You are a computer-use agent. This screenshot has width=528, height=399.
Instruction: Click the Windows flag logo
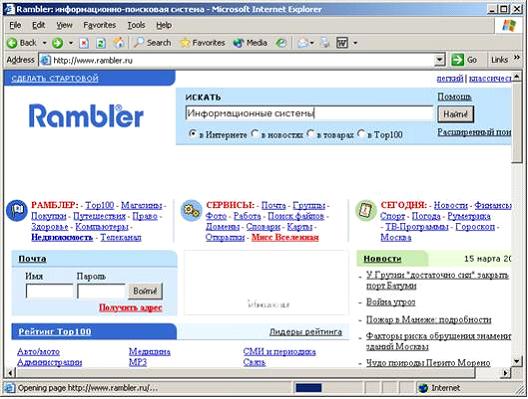509,25
